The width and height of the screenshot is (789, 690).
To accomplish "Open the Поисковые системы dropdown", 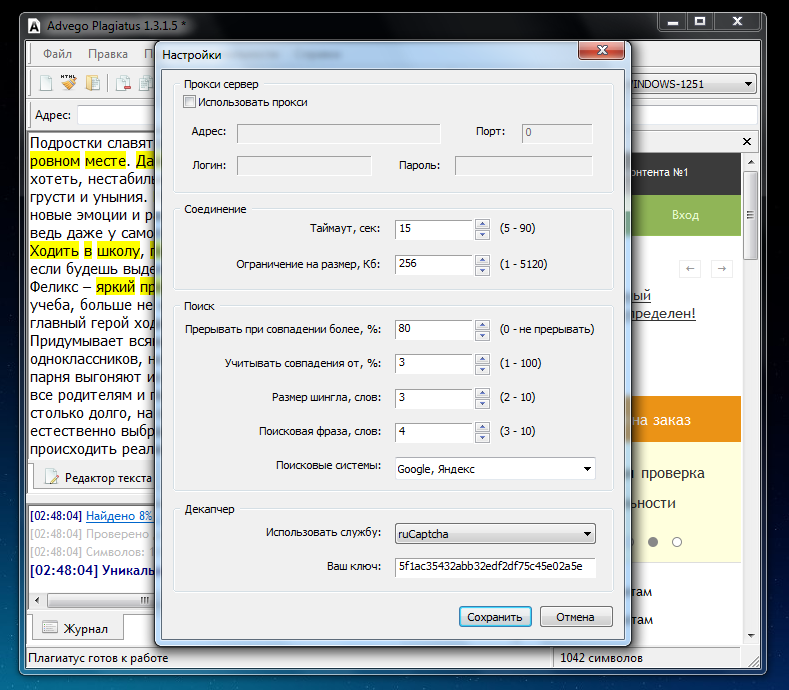I will pyautogui.click(x=586, y=468).
